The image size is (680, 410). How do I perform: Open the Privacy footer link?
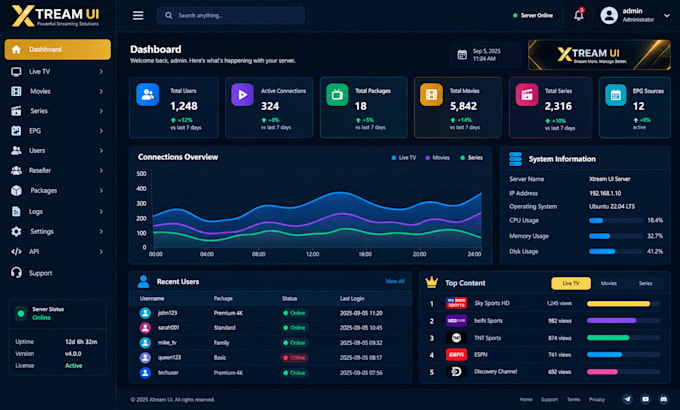(597, 399)
